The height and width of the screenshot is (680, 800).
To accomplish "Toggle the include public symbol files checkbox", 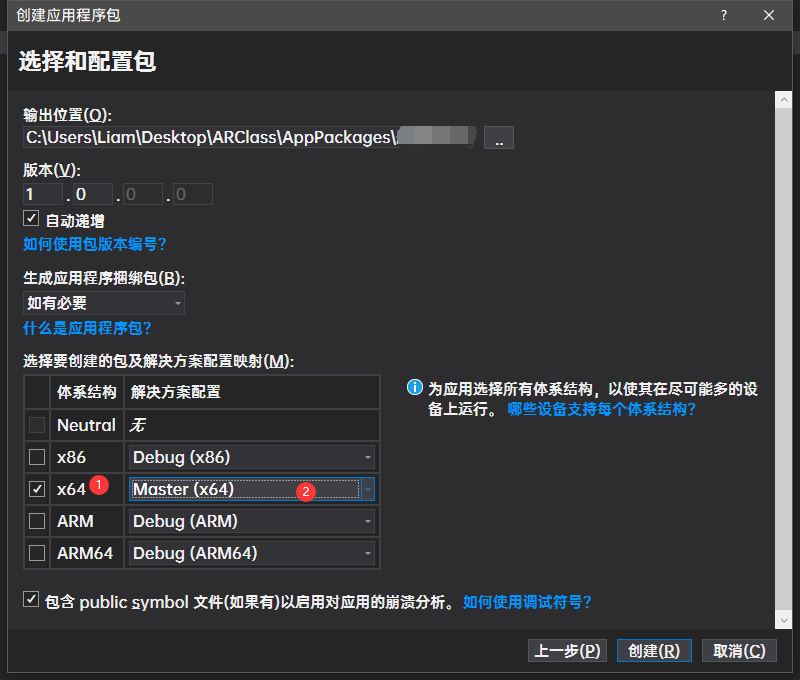I will tap(31, 598).
